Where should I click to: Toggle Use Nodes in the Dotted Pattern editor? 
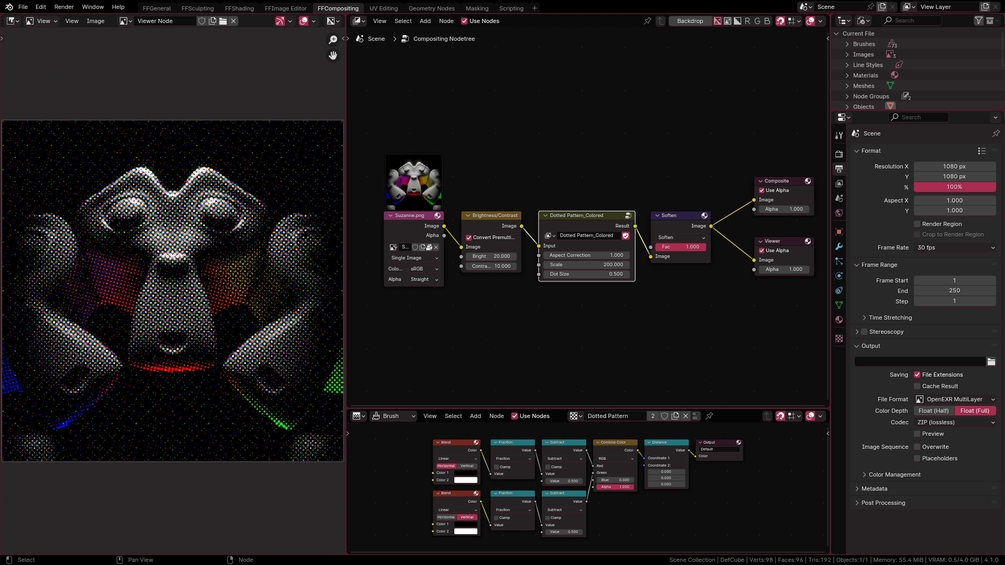pyautogui.click(x=514, y=416)
